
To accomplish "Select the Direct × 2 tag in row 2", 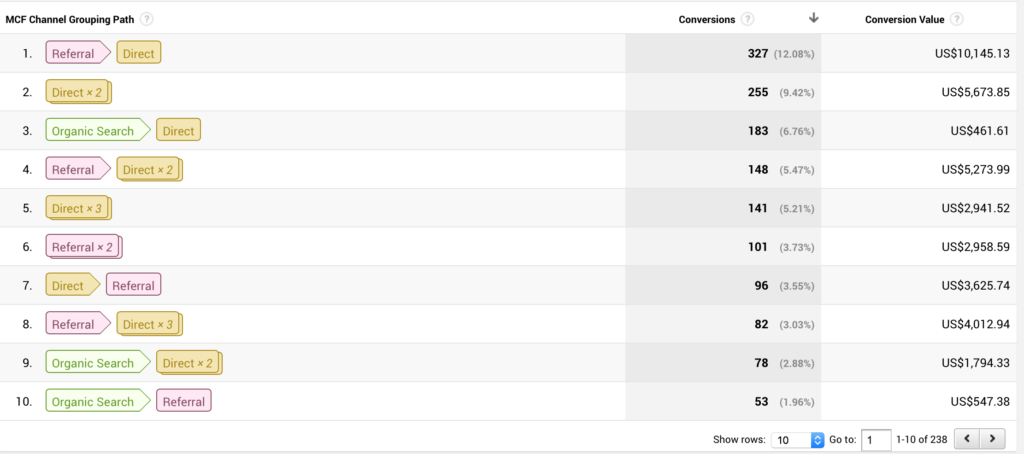I will point(77,92).
